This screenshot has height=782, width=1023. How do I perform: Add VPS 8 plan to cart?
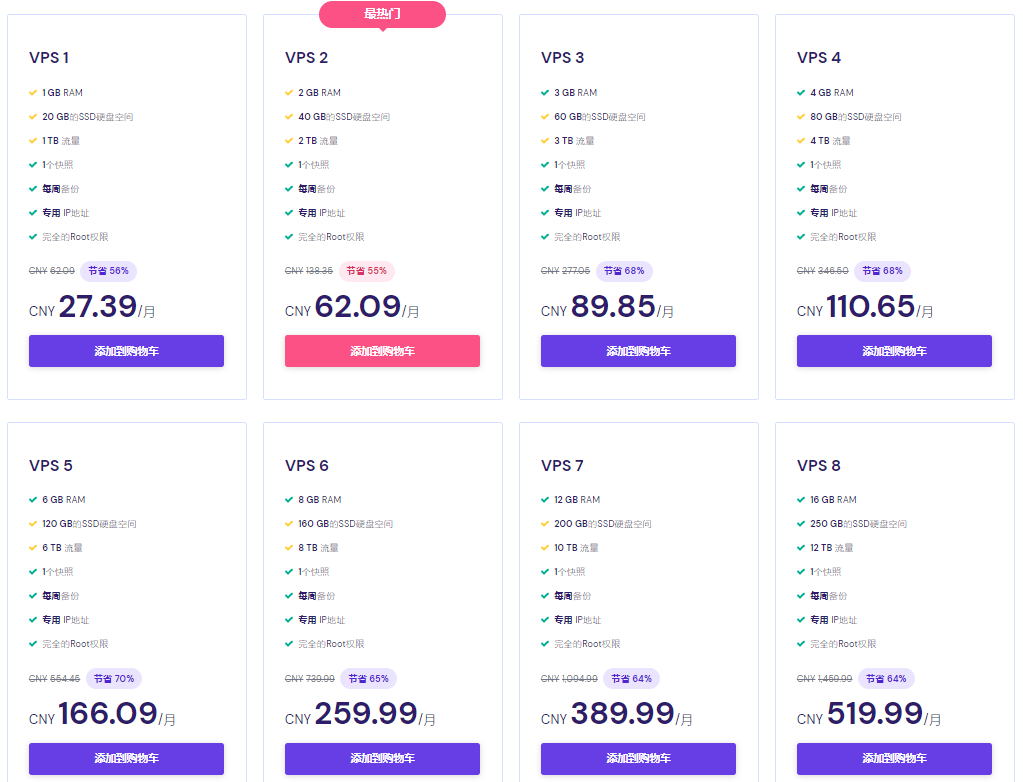point(894,758)
